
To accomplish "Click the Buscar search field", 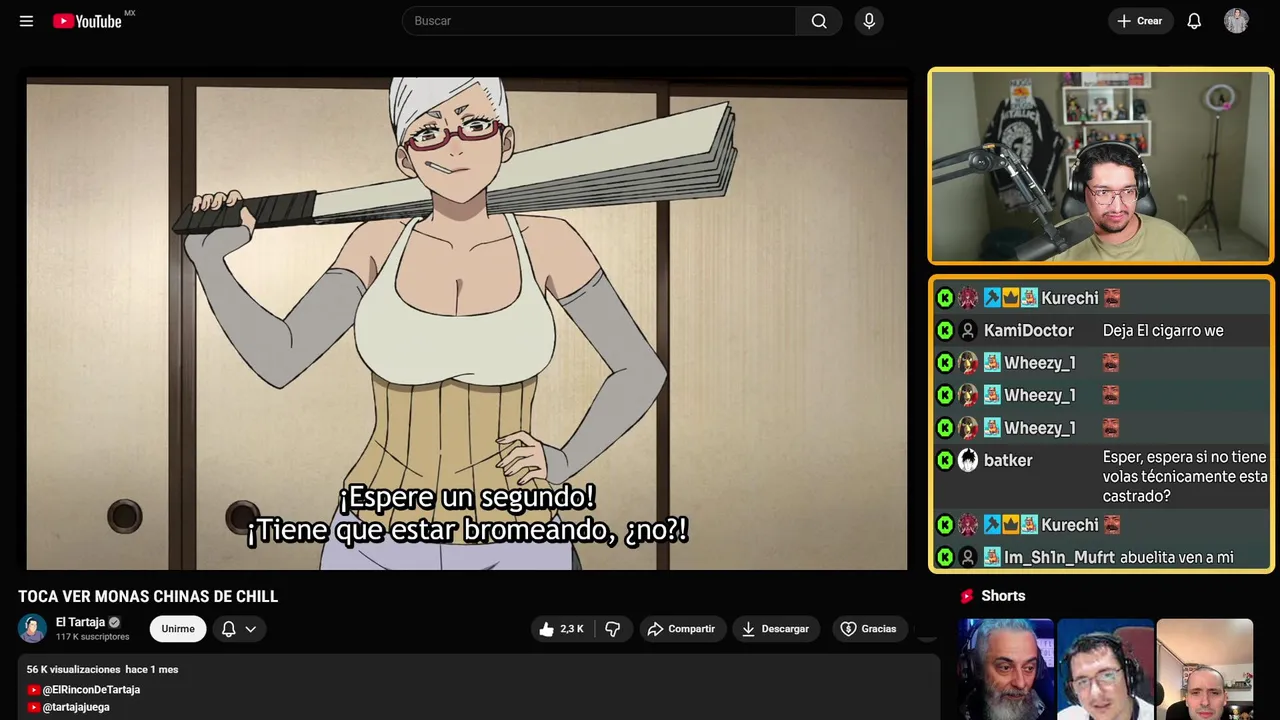I will click(x=599, y=21).
